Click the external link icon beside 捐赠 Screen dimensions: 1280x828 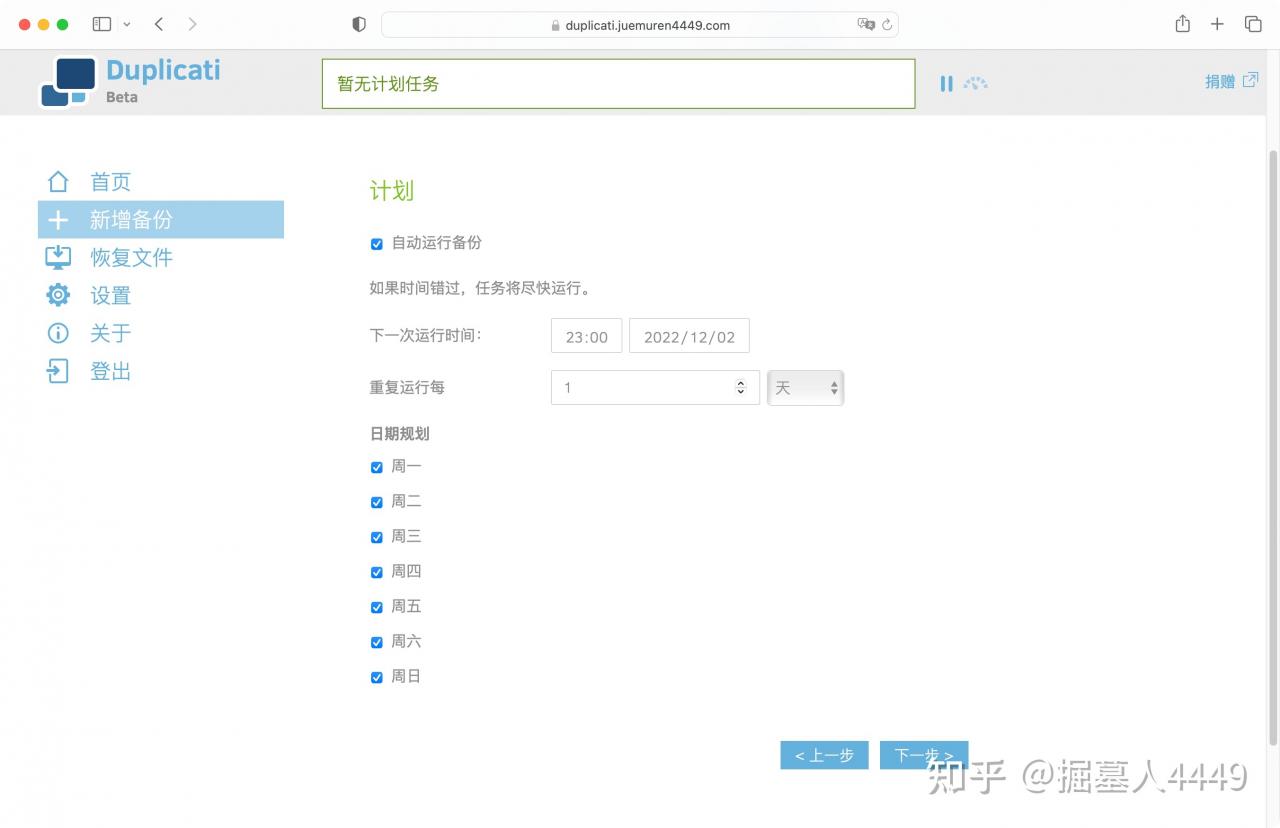[x=1250, y=81]
